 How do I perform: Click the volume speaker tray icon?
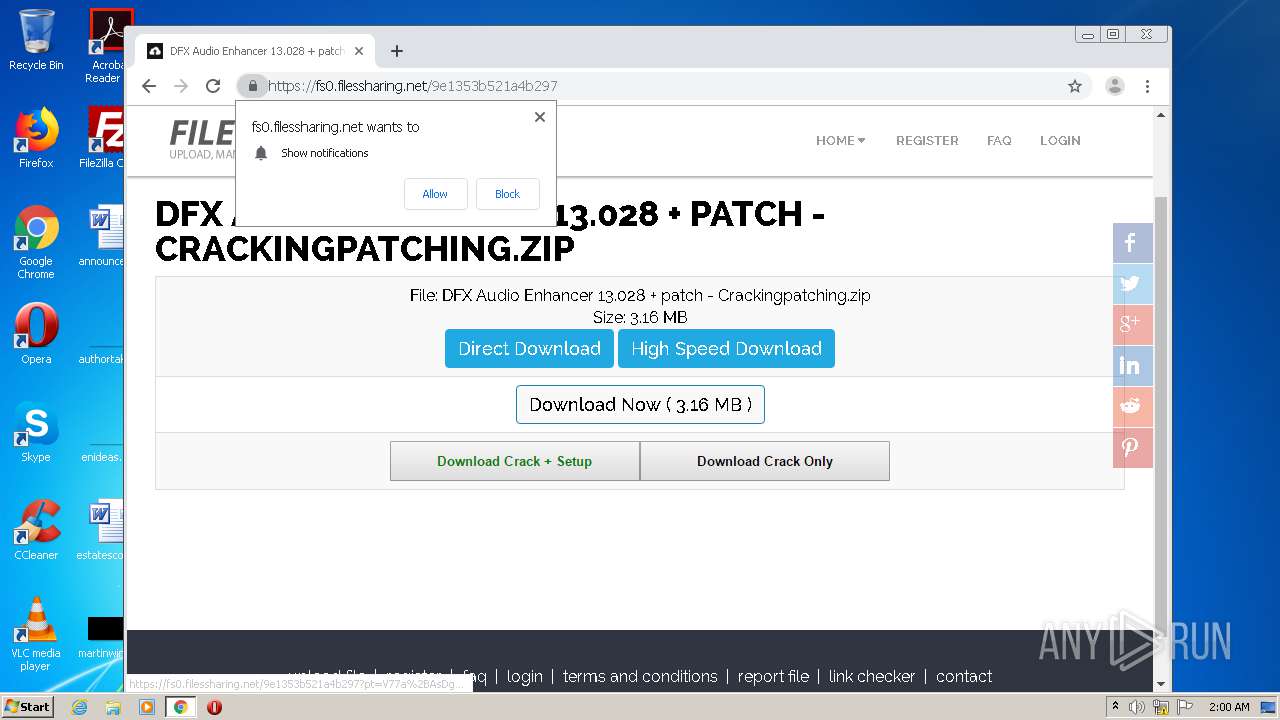point(1137,707)
